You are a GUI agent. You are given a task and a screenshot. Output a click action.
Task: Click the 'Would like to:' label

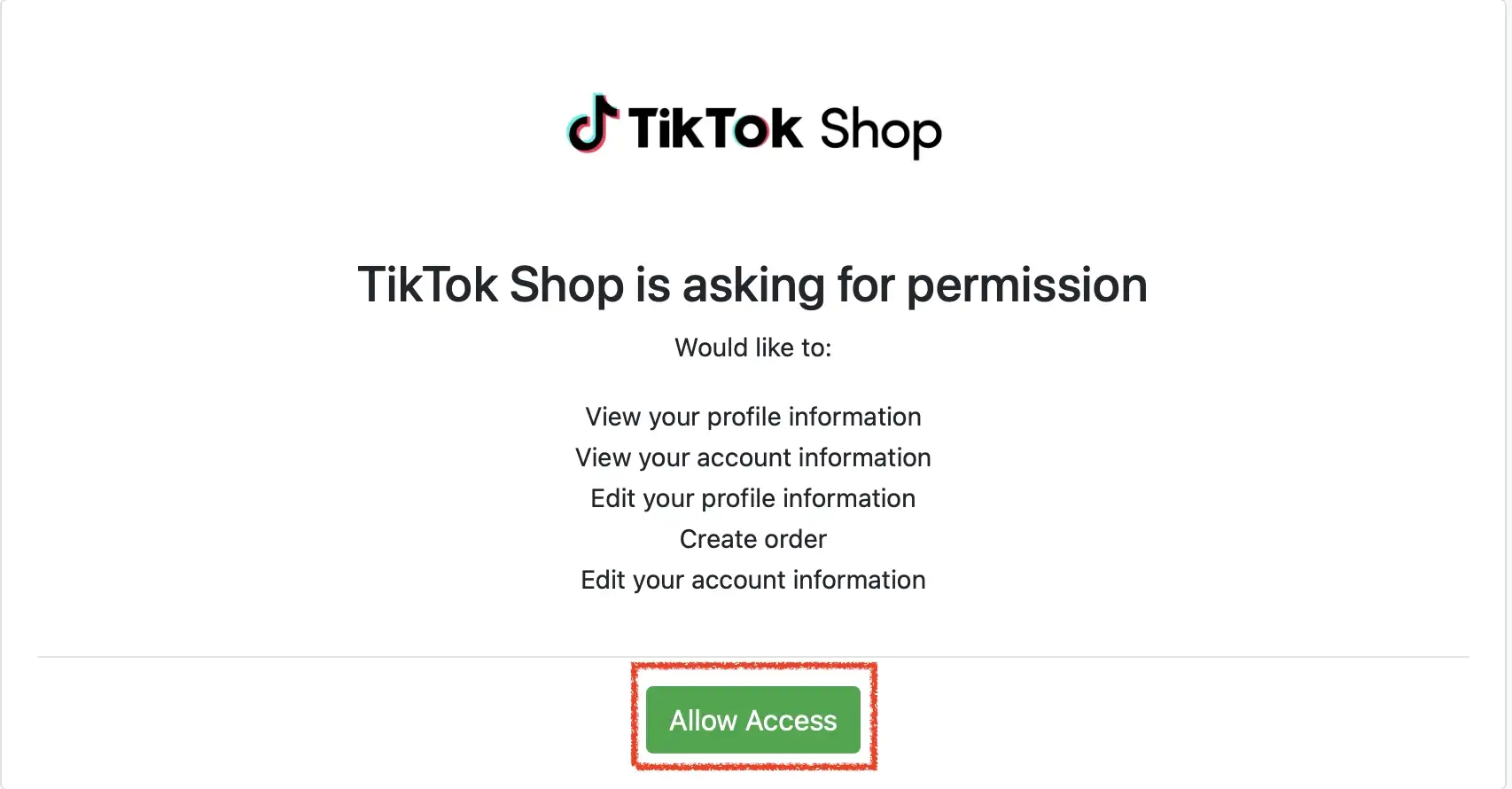[x=752, y=348]
